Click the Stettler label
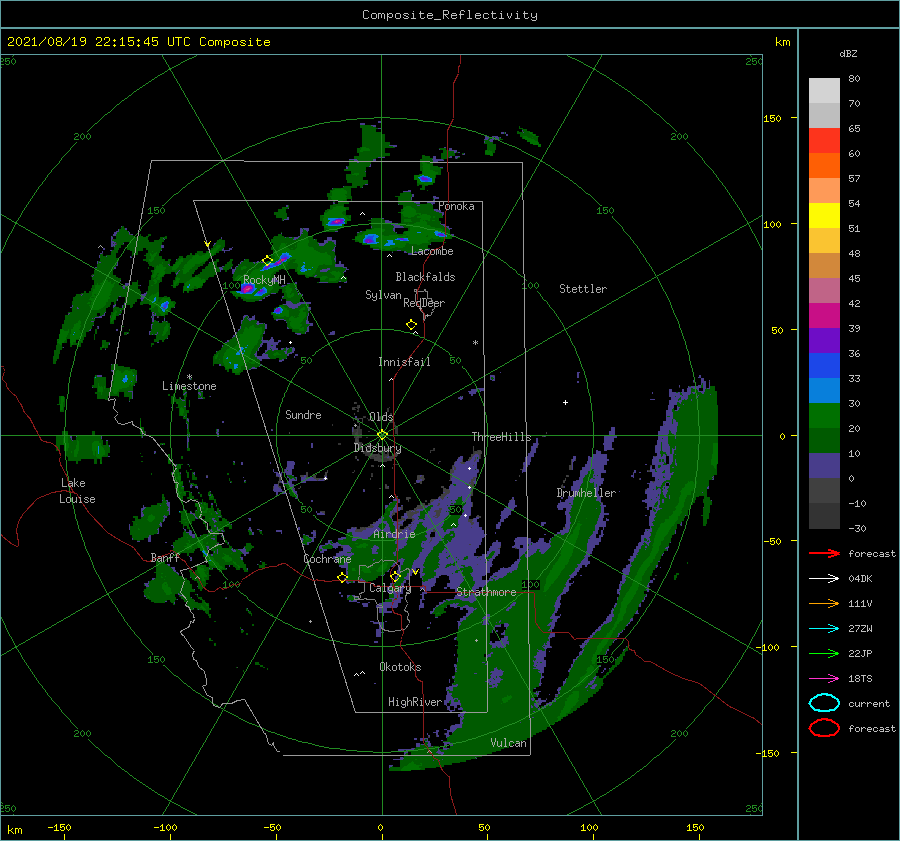Image resolution: width=900 pixels, height=841 pixels. (583, 289)
